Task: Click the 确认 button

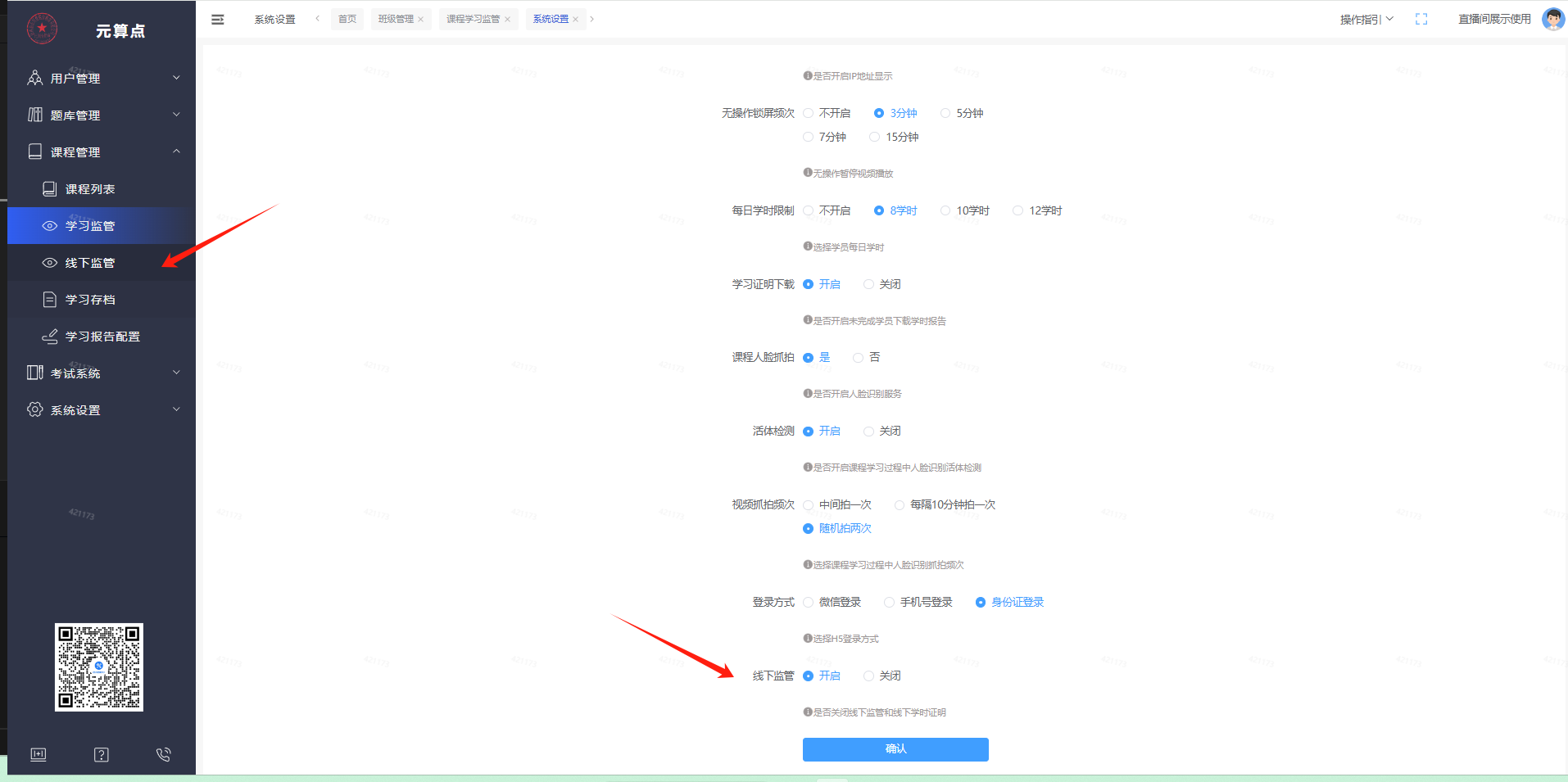Action: tap(895, 749)
